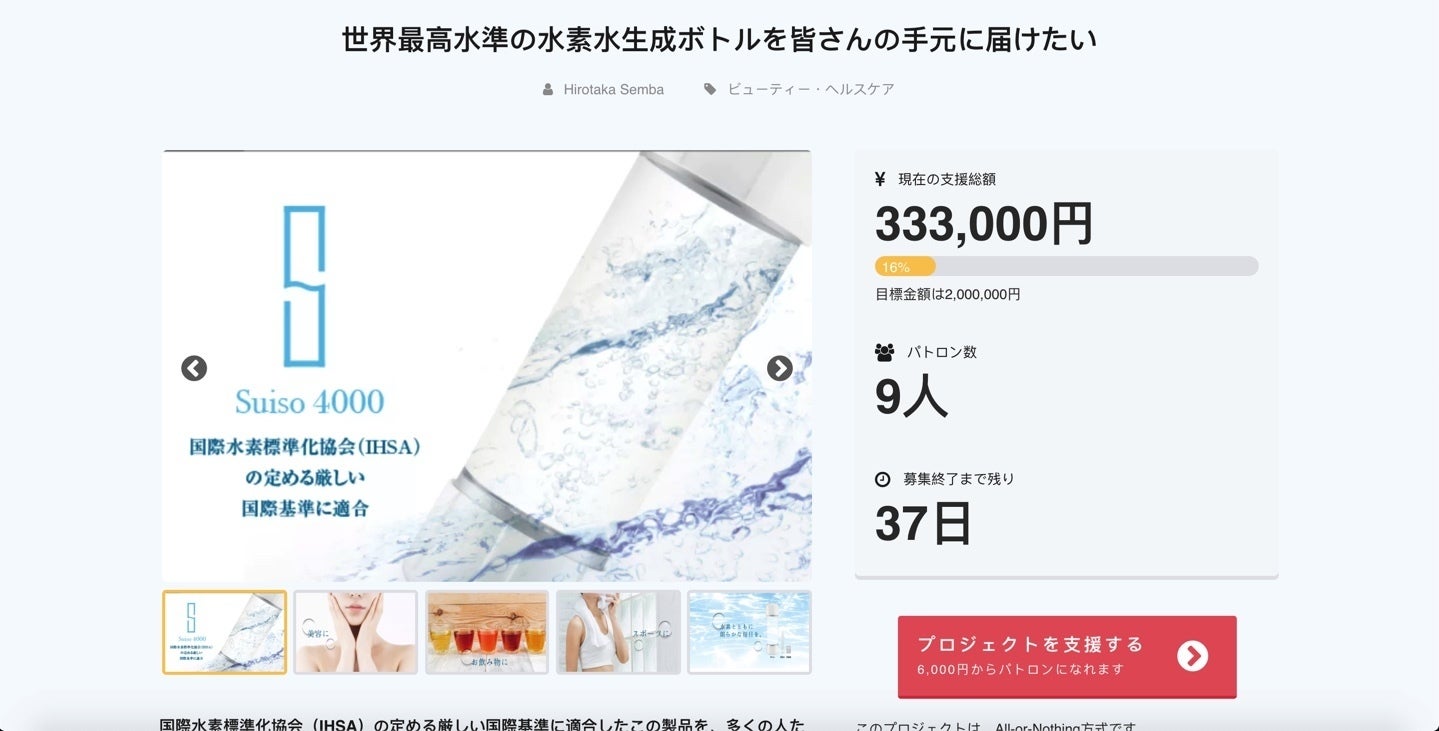This screenshot has width=1439, height=731.
Task: Select the woman's face beauty thumbnail
Action: click(356, 632)
